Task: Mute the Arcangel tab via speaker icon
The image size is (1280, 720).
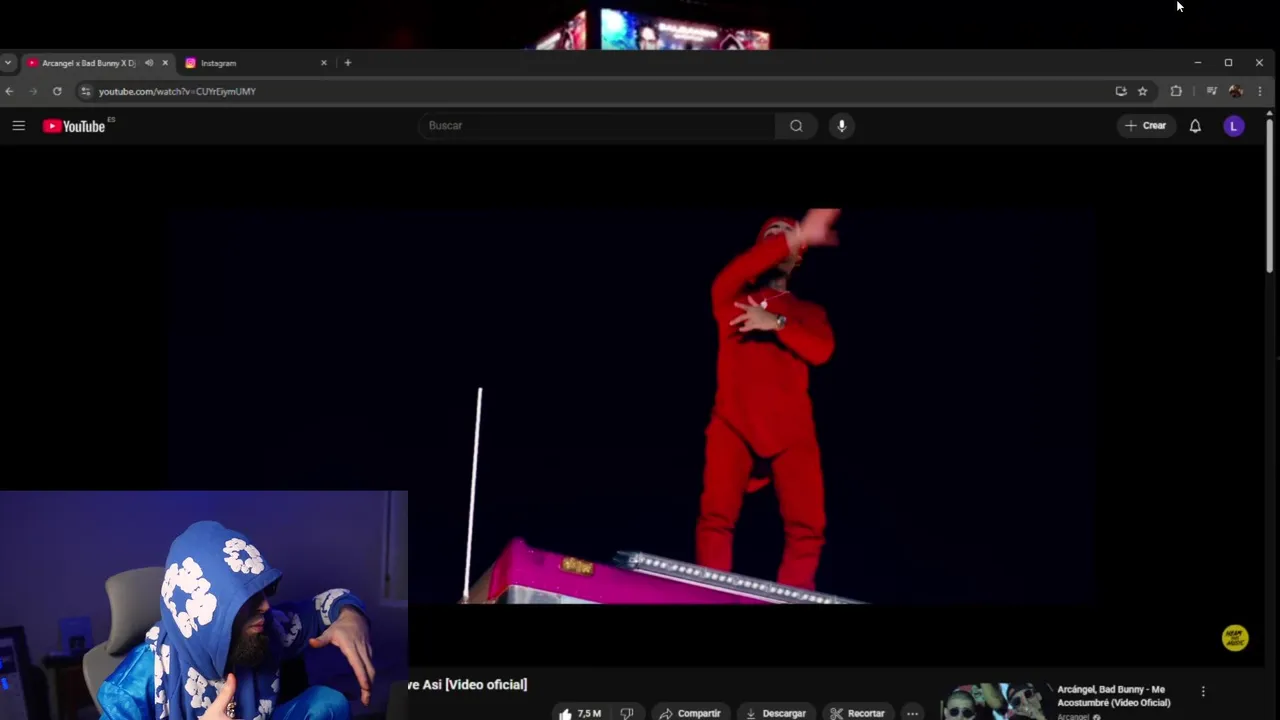Action: coord(149,63)
